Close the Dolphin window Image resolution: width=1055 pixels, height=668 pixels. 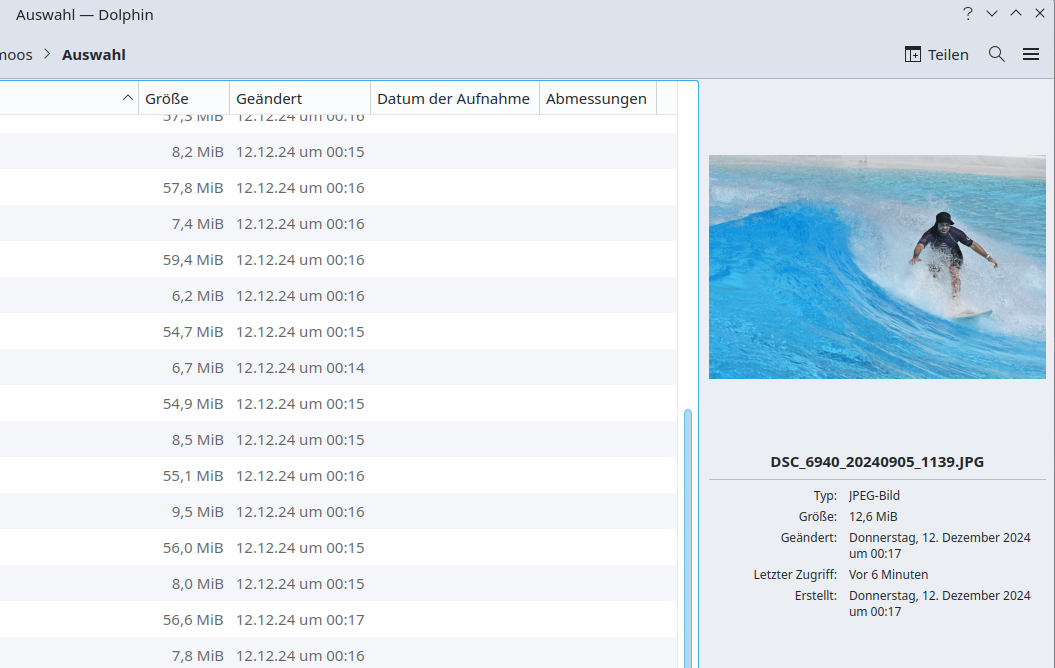click(1040, 13)
